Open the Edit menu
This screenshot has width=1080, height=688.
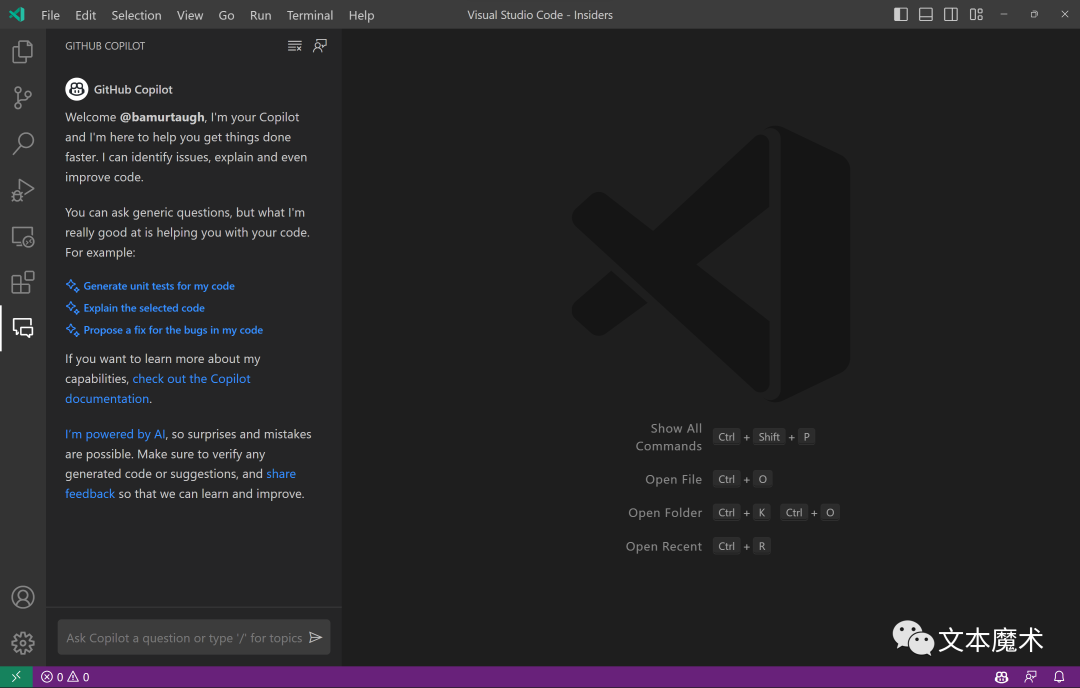coord(85,15)
